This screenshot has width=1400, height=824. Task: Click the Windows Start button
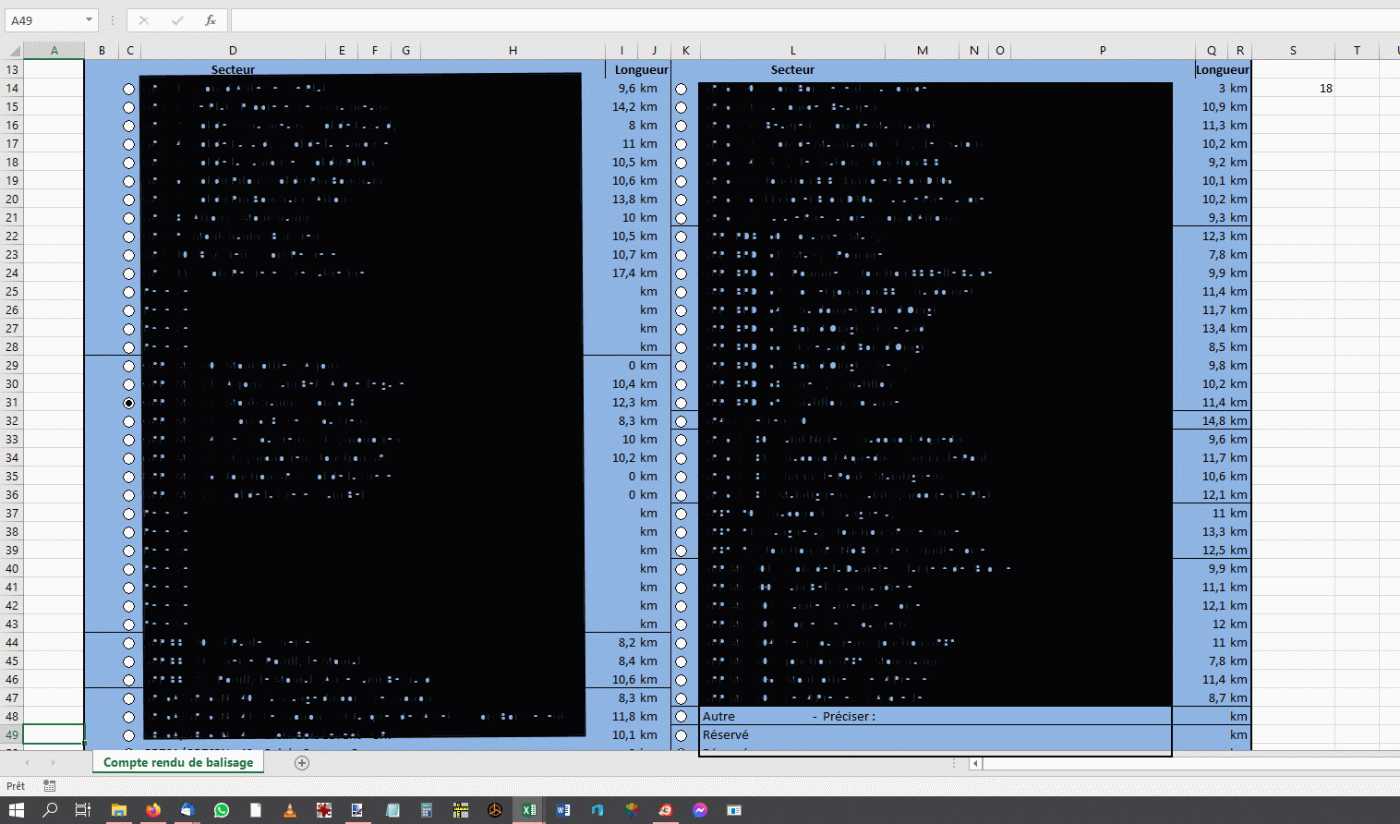pos(16,810)
